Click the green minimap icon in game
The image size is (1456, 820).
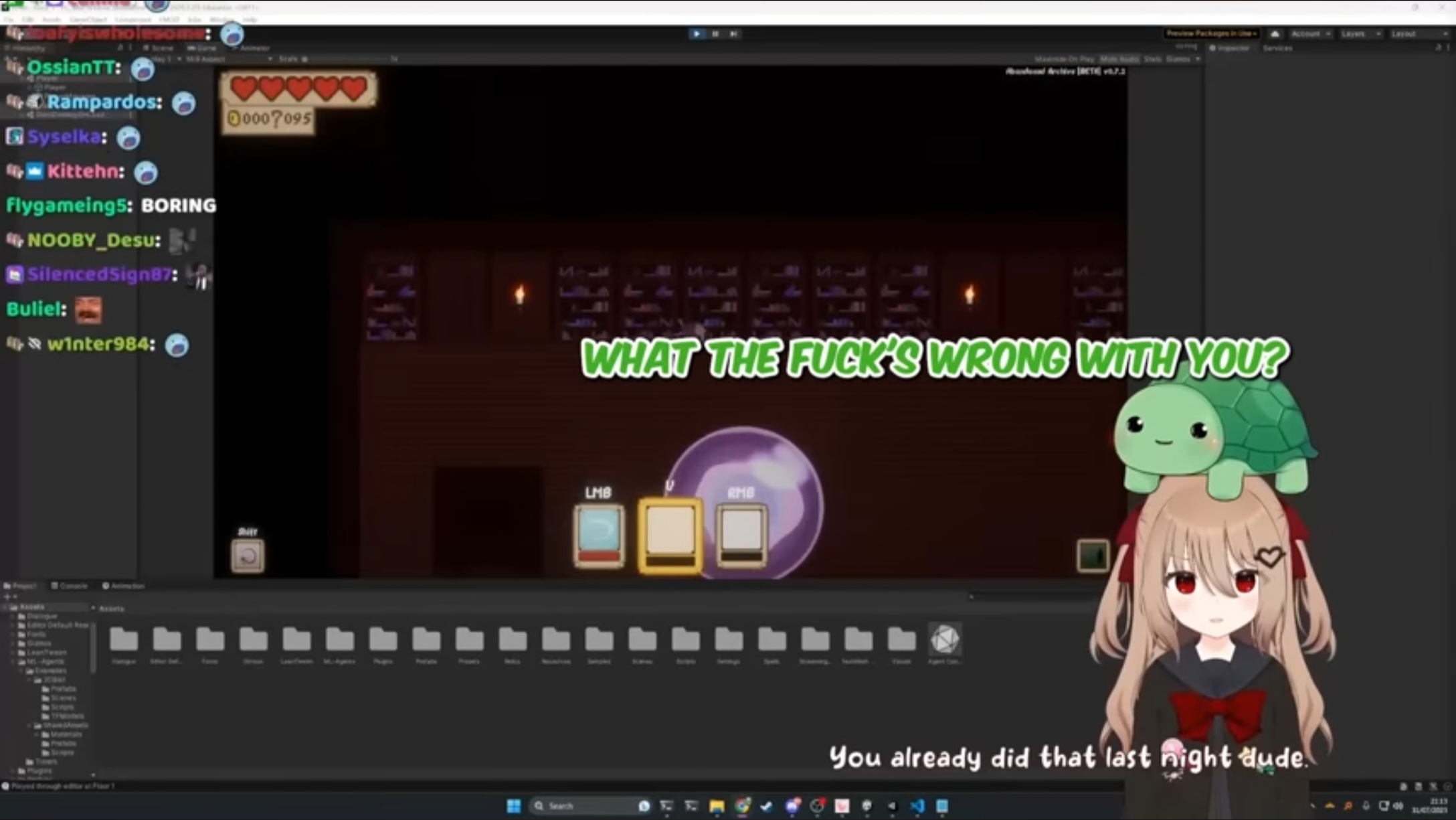[1093, 556]
